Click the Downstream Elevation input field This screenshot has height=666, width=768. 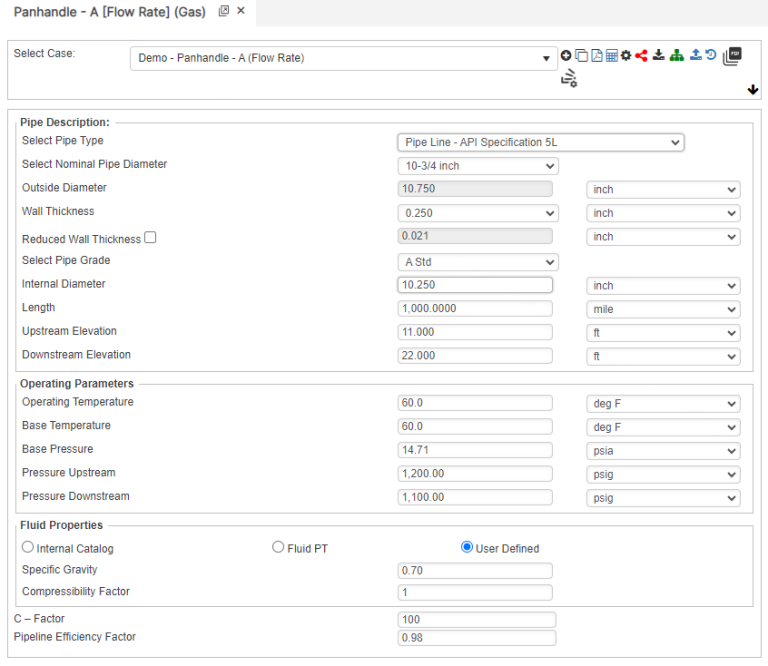point(475,355)
